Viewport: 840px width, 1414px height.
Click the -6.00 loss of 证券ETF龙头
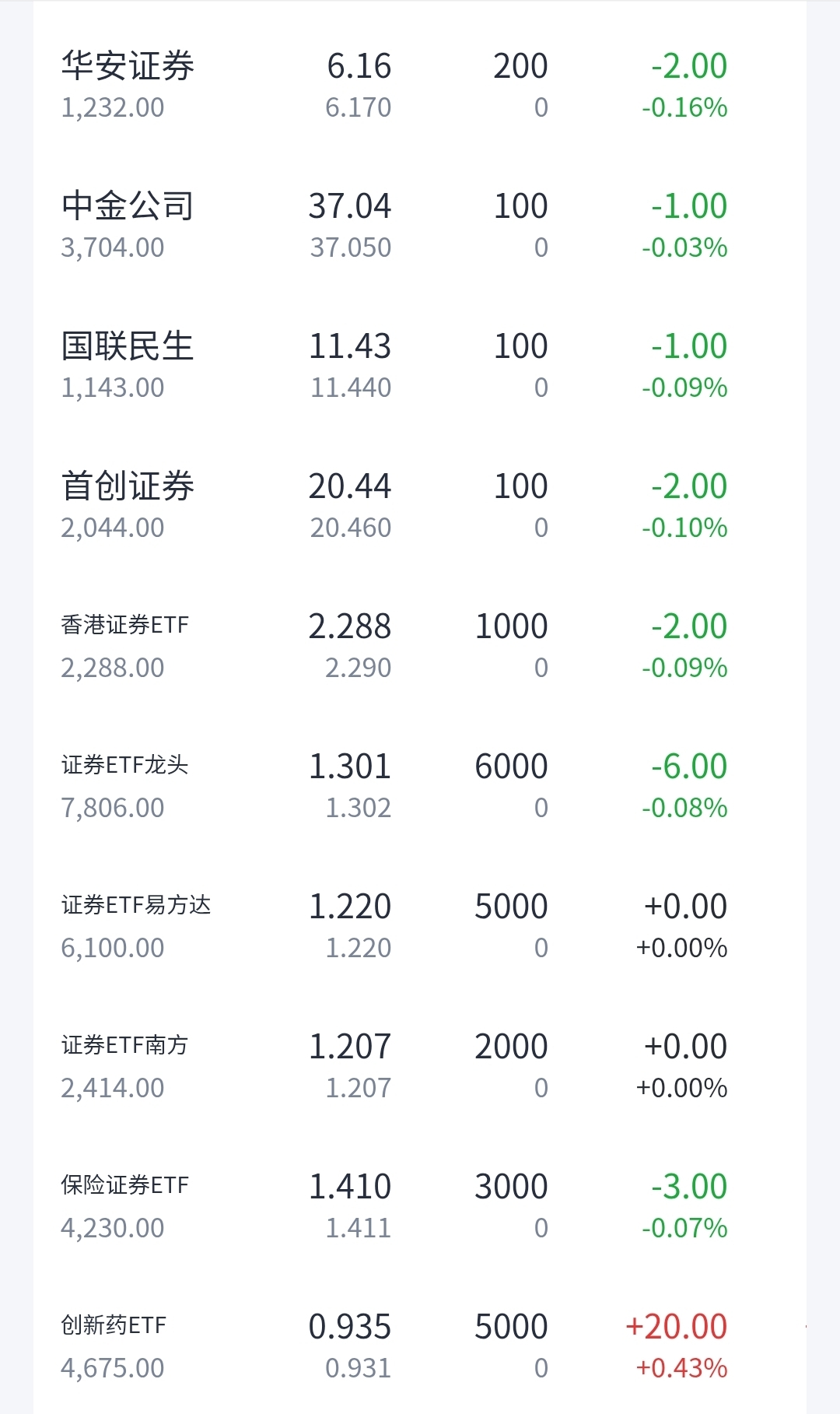click(x=689, y=767)
